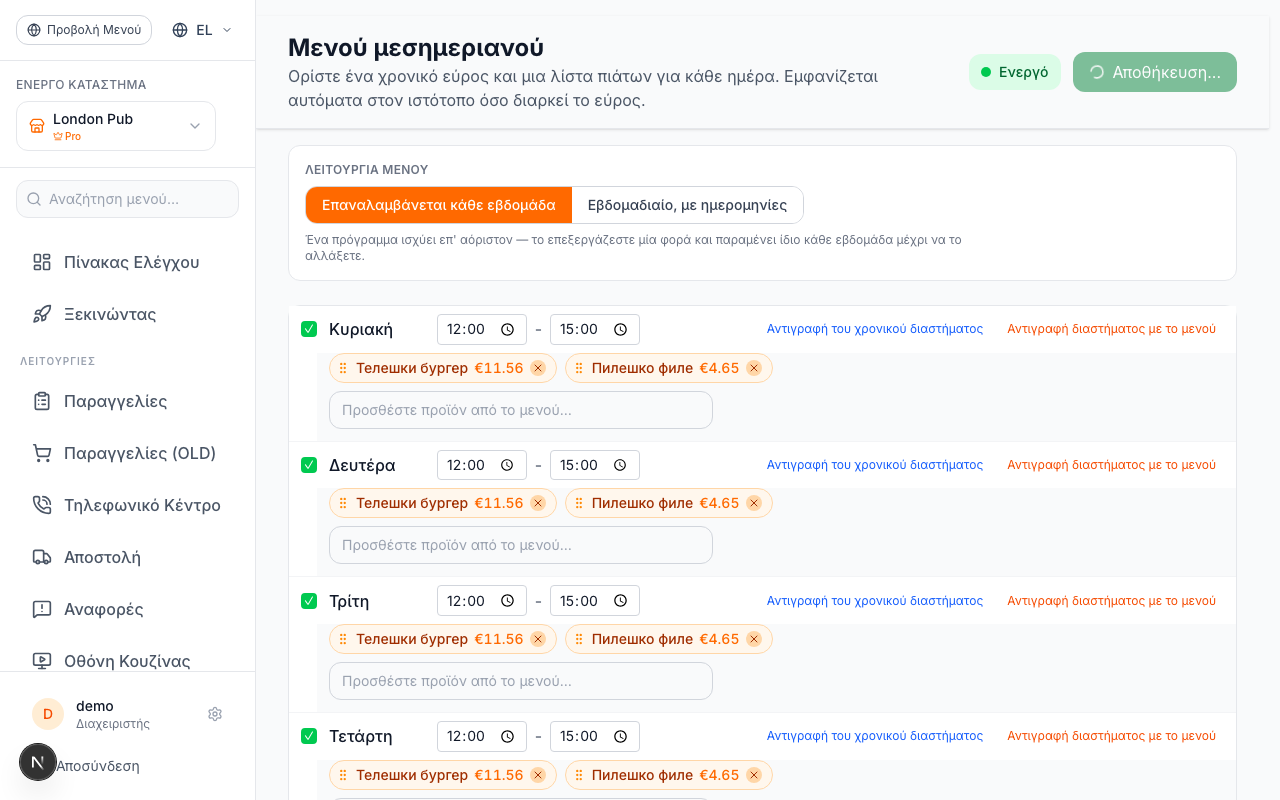Remove Пилешко филе from Κυριακή

[x=754, y=368]
